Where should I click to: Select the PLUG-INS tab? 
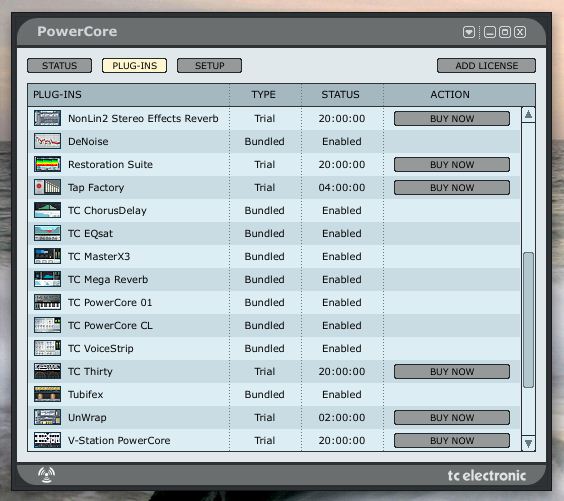click(135, 66)
